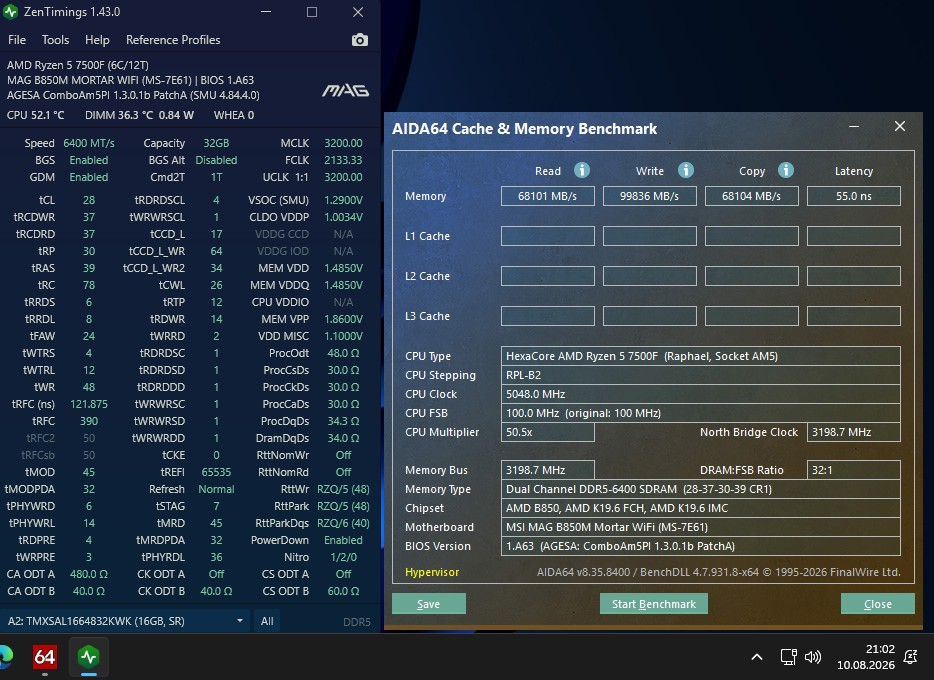The image size is (934, 680).
Task: Open the ZenTimings File menu
Action: pos(17,40)
